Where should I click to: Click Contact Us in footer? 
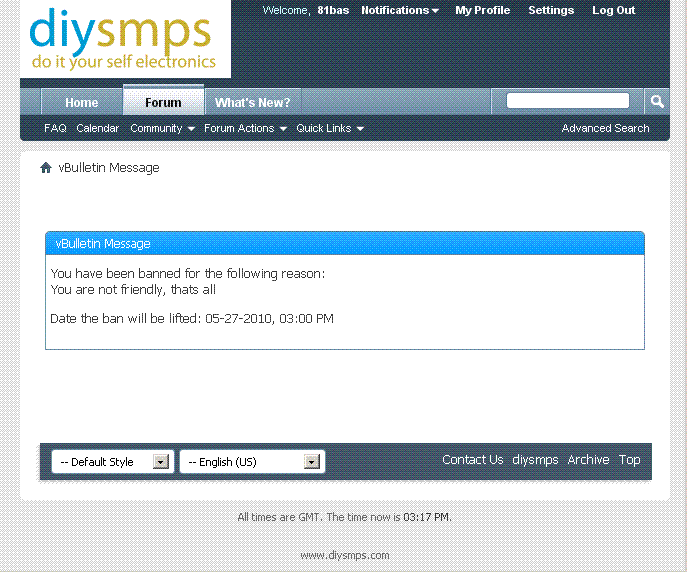coord(473,459)
